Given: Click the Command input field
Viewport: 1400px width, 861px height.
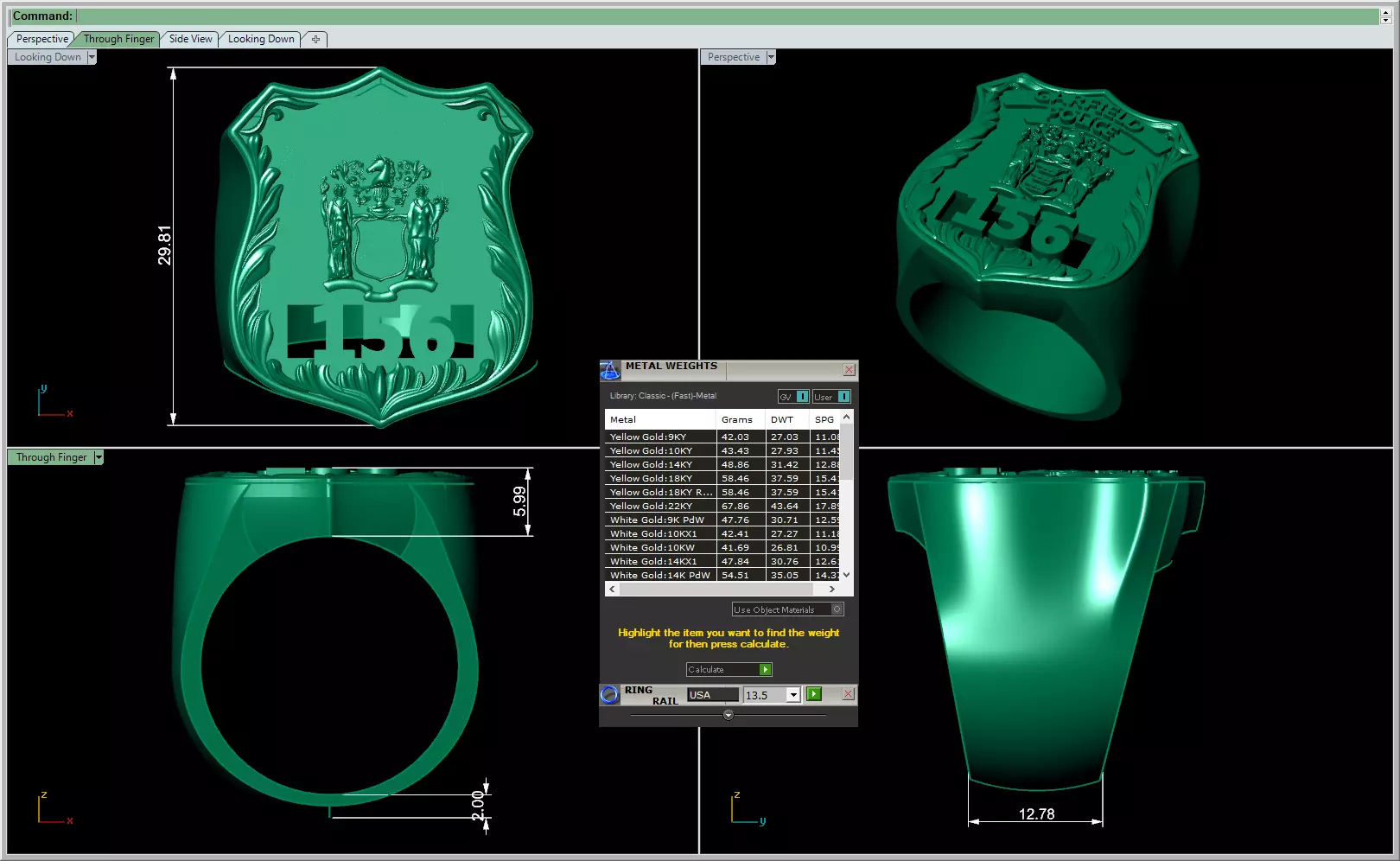Looking at the screenshot, I should point(728,16).
